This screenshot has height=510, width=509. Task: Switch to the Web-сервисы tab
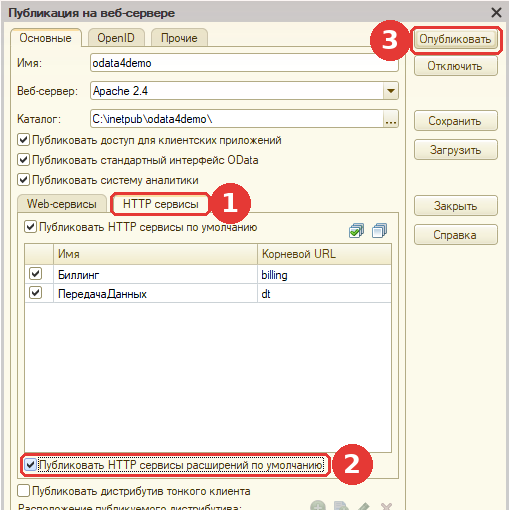point(62,204)
